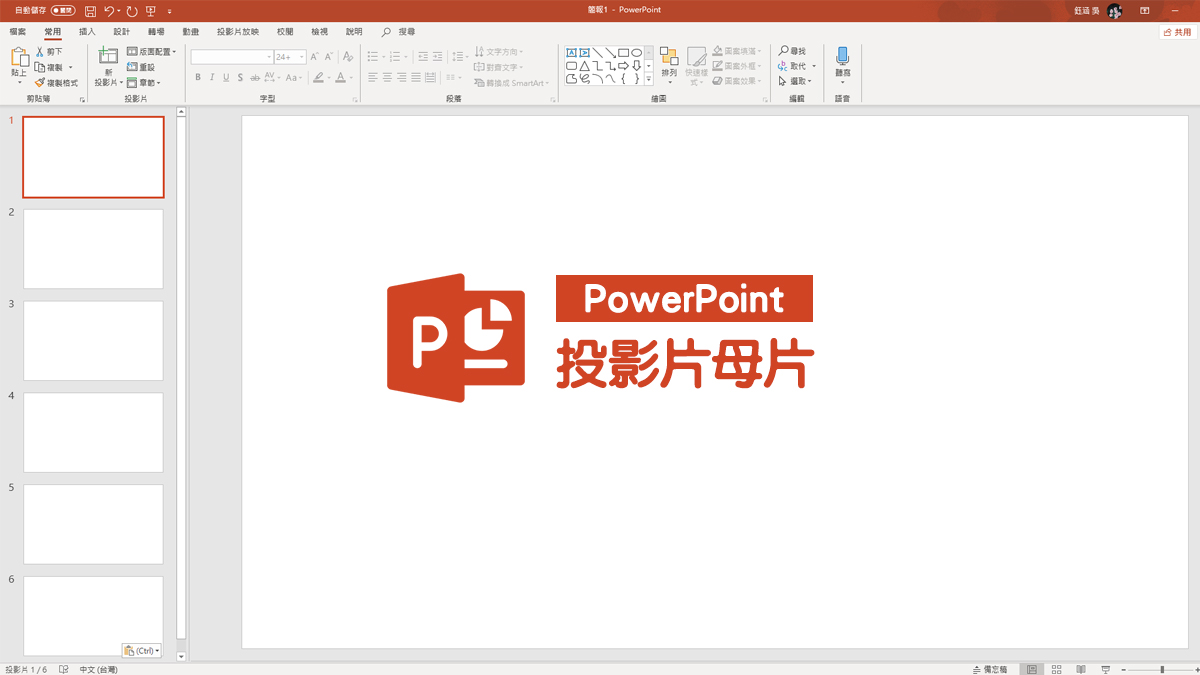
Task: Click the Find (尋找) button
Action: pos(792,51)
